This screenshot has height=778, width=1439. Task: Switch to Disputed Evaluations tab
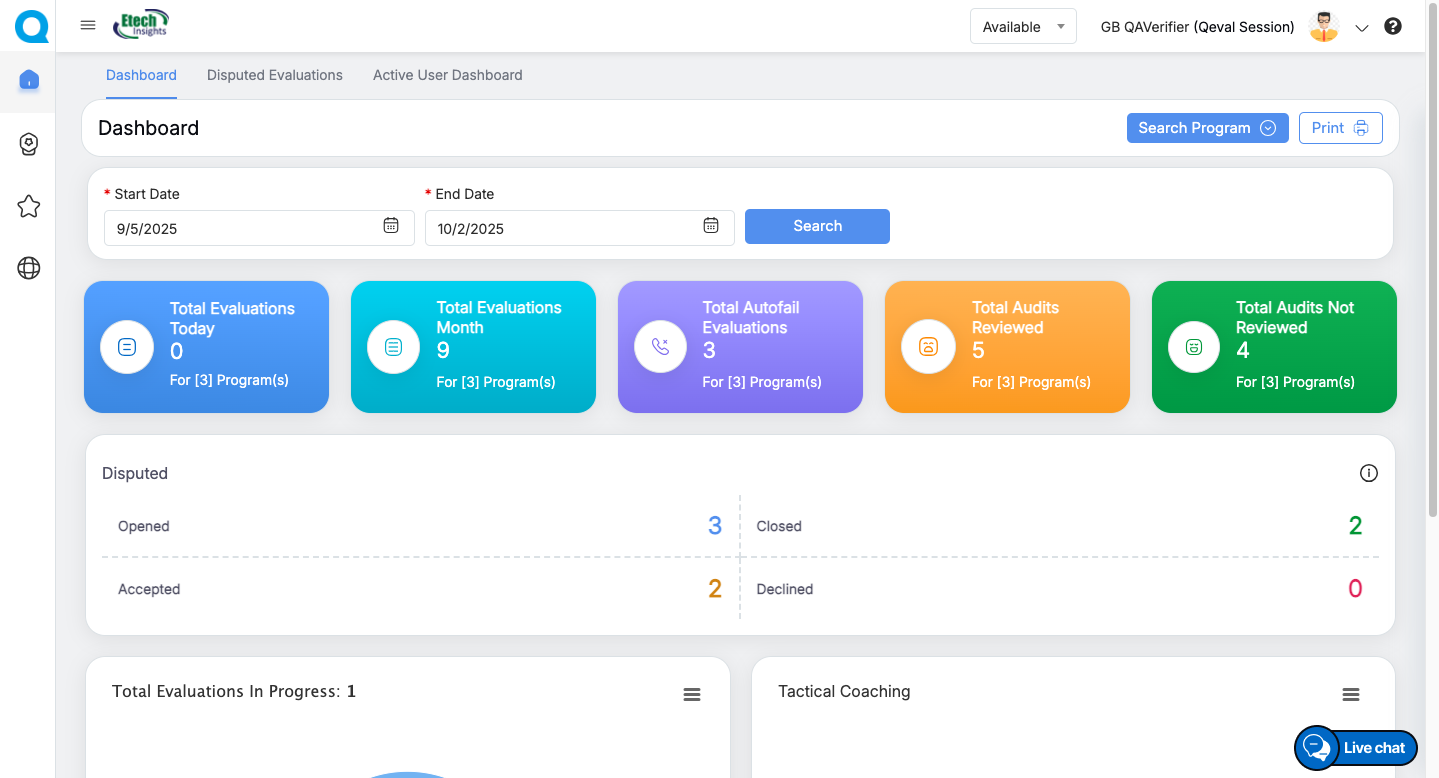(x=275, y=75)
